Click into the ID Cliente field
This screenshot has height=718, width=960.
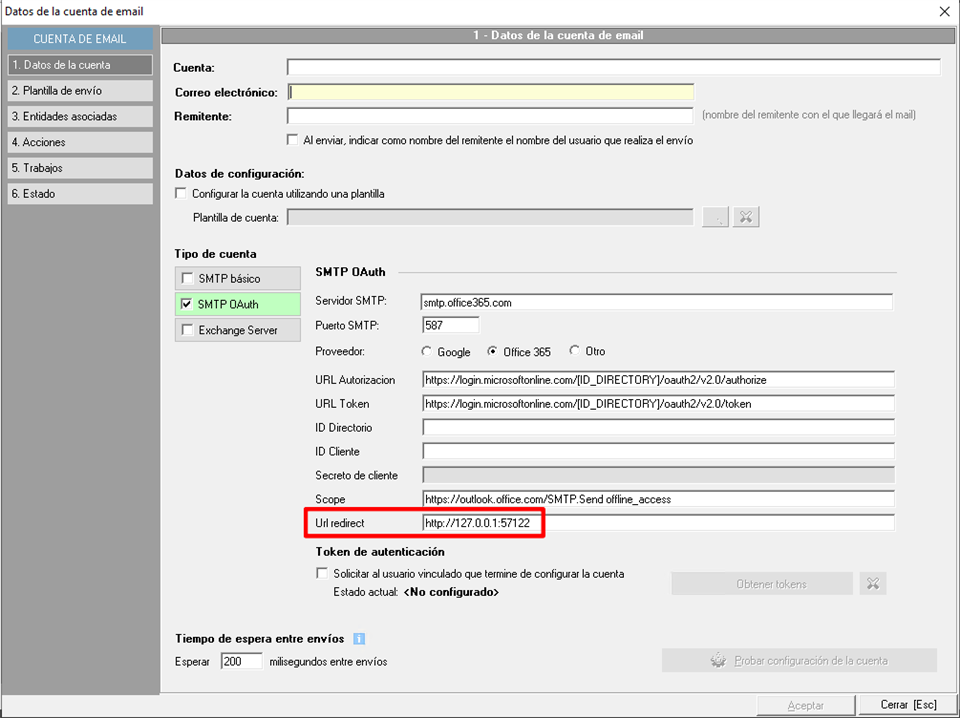coord(657,452)
